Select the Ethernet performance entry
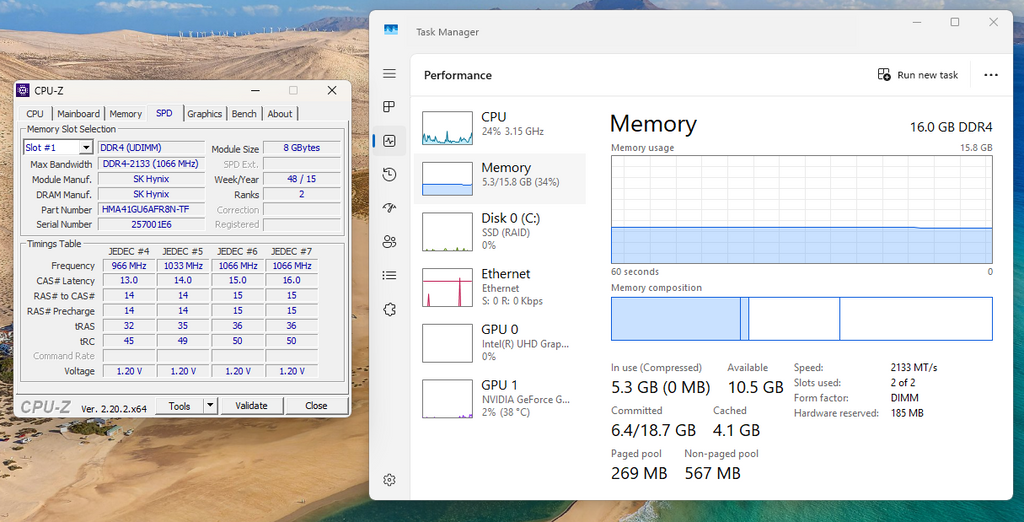The height and width of the screenshot is (522, 1024). click(x=500, y=287)
